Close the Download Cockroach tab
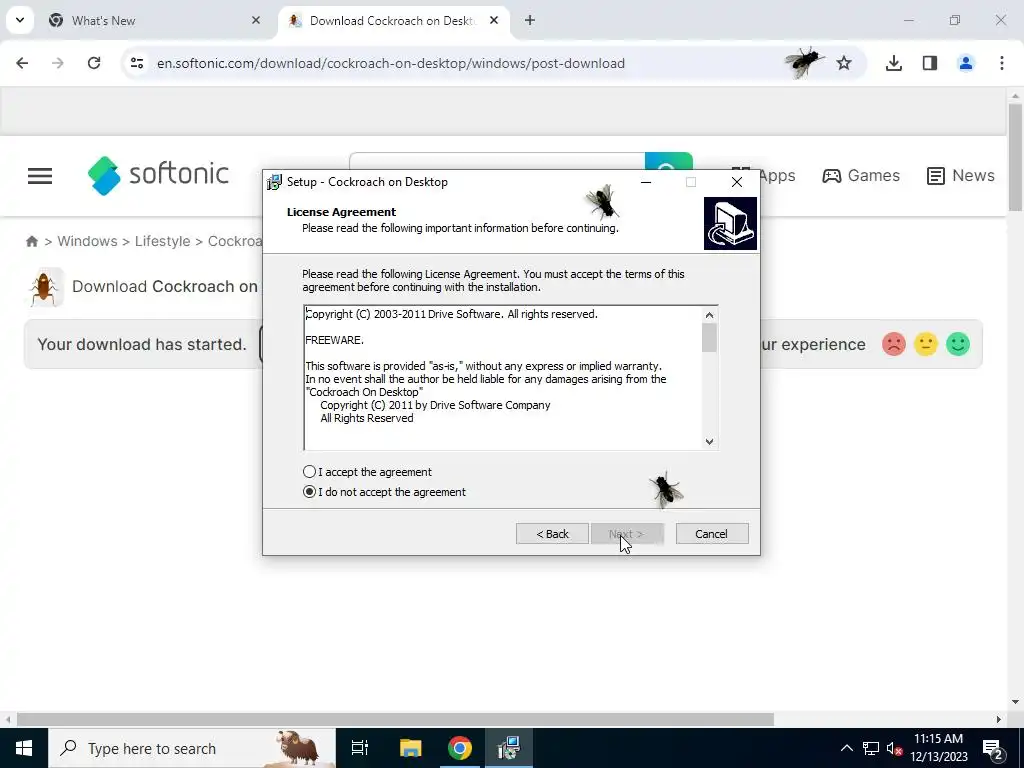1024x768 pixels. (x=494, y=20)
